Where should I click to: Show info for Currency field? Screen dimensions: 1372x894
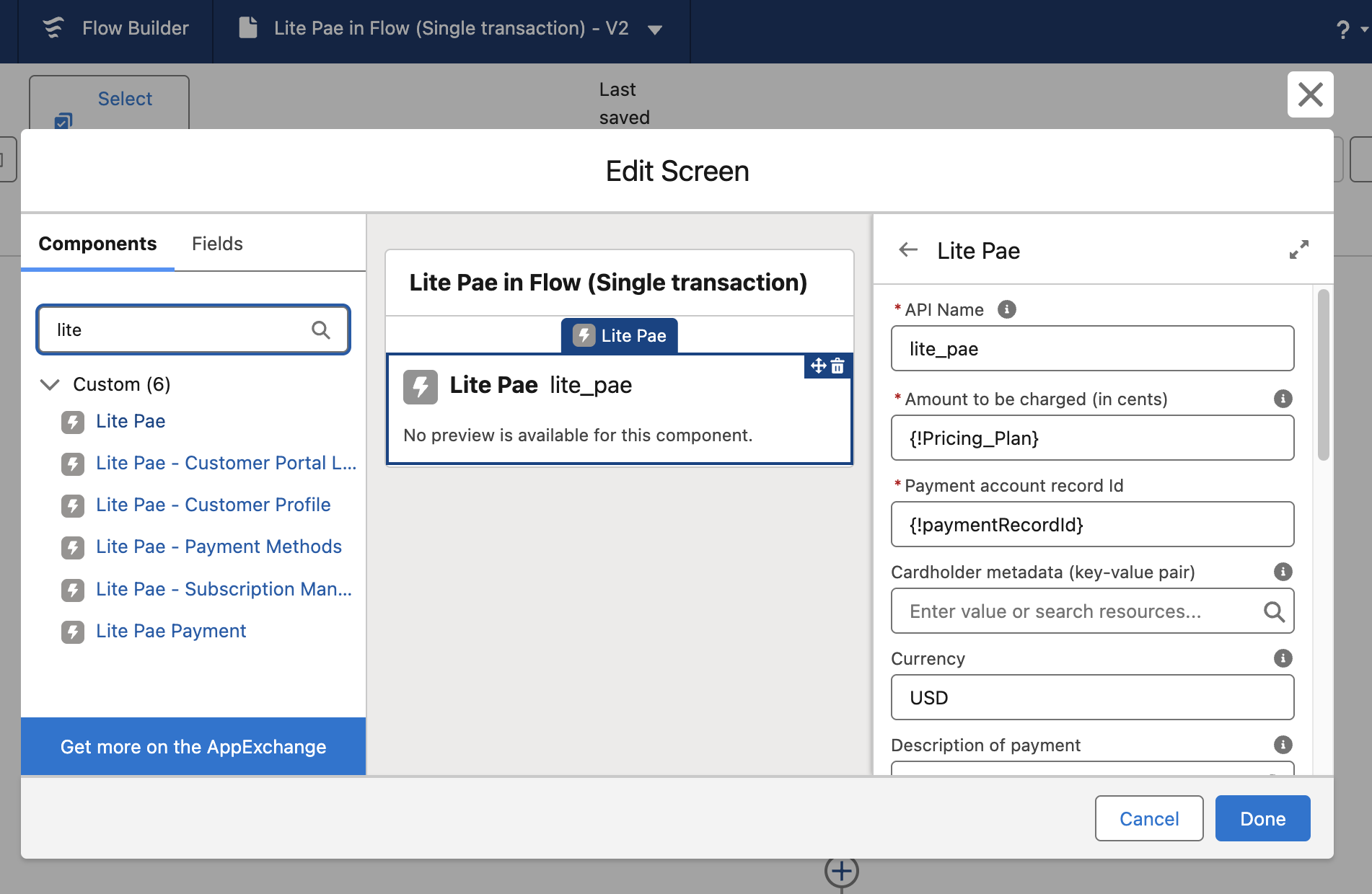point(1283,658)
